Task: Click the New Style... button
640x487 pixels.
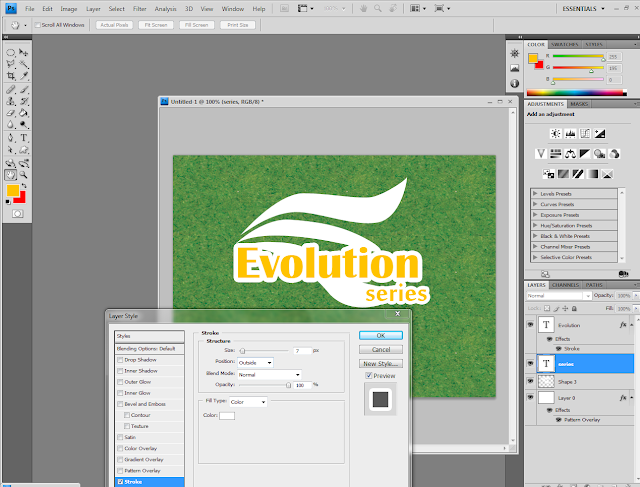Action: pos(381,363)
